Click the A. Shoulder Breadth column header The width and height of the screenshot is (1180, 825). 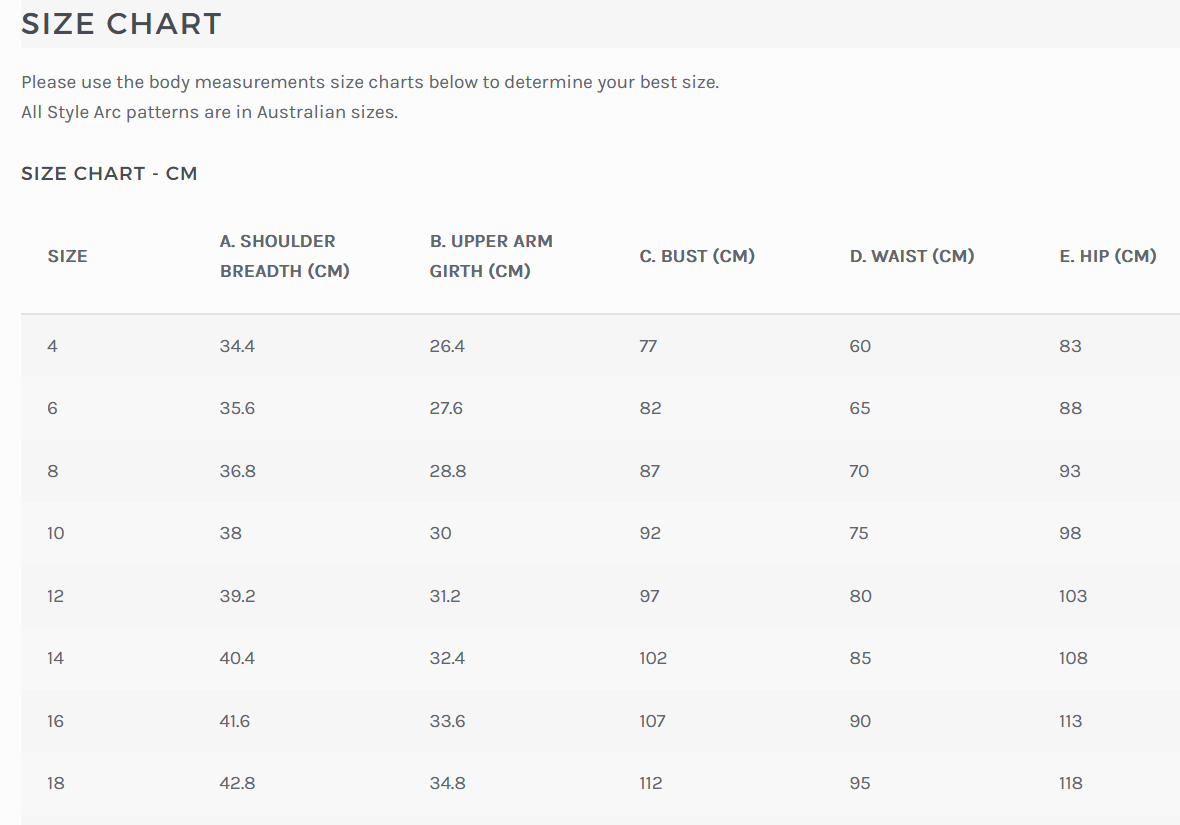[284, 256]
